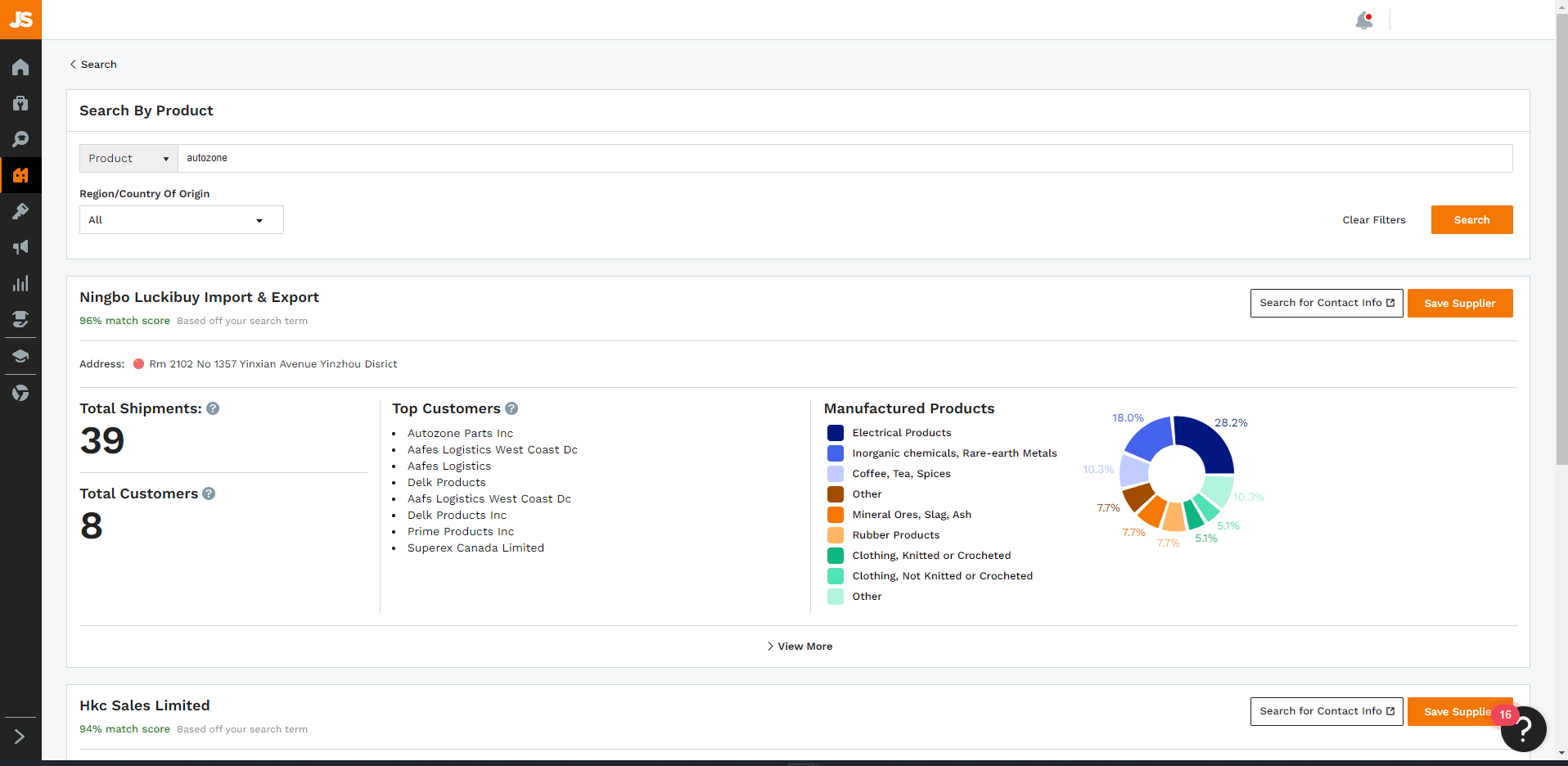Image resolution: width=1568 pixels, height=766 pixels.
Task: Click Clear Filters
Action: 1373,220
